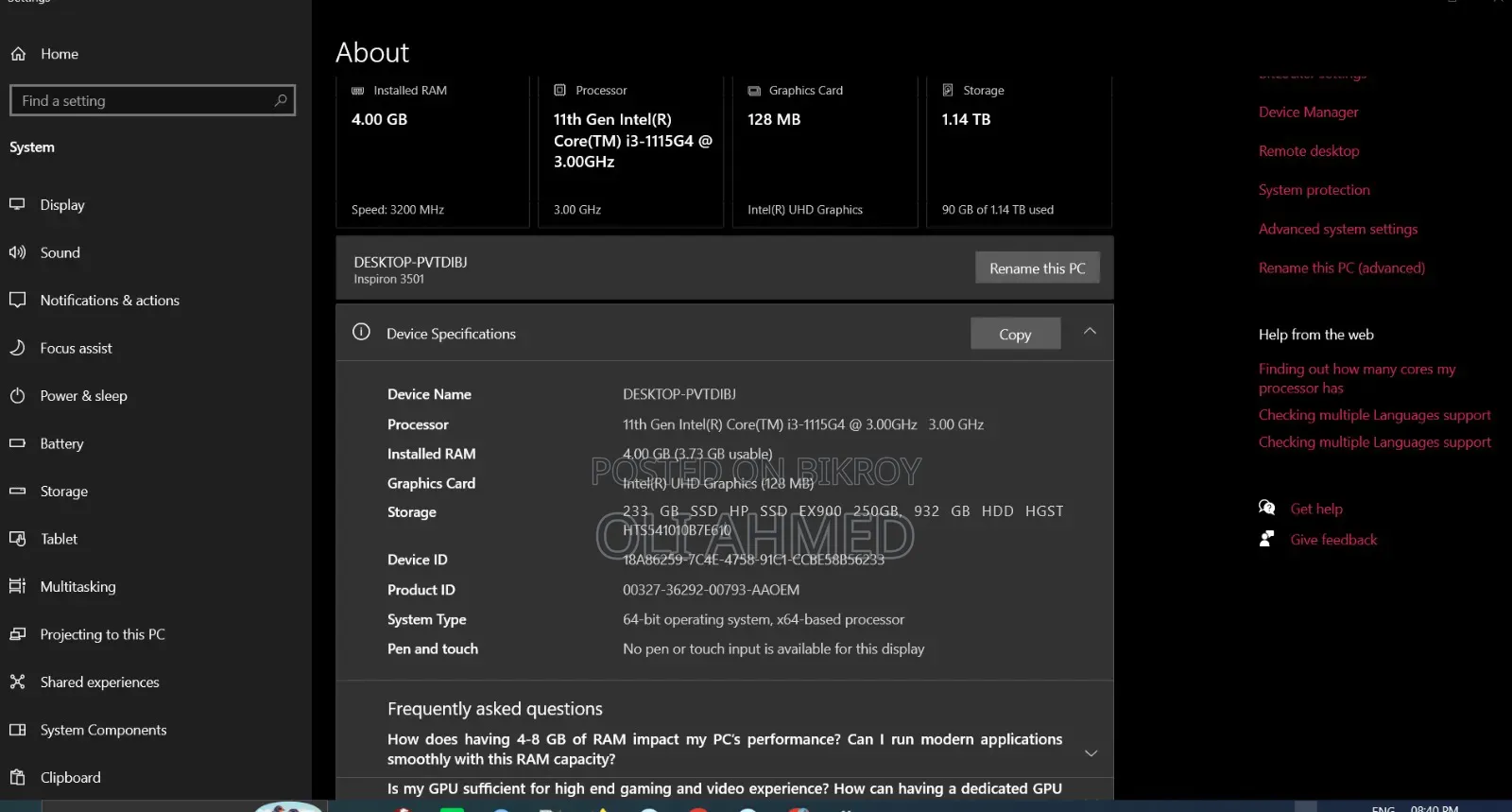Screen dimensions: 1512x812
Task: Click the Get help link
Action: pos(1316,509)
